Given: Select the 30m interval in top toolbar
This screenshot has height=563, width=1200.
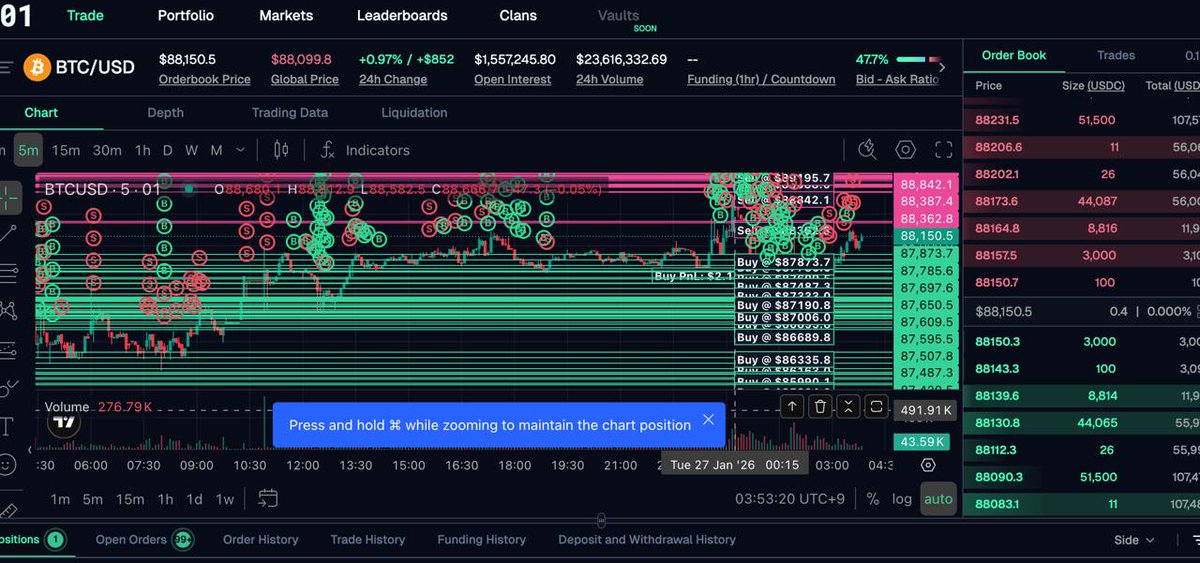Looking at the screenshot, I should point(107,150).
